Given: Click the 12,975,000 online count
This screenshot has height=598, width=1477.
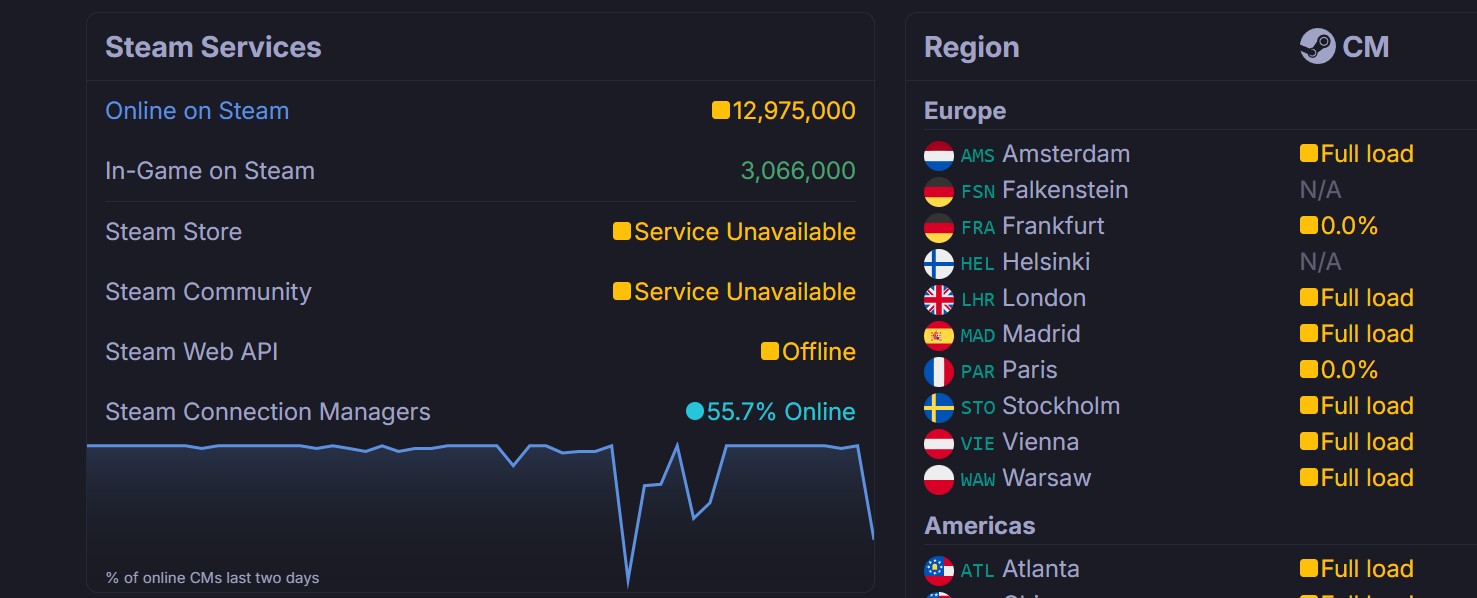Looking at the screenshot, I should click(x=793, y=111).
